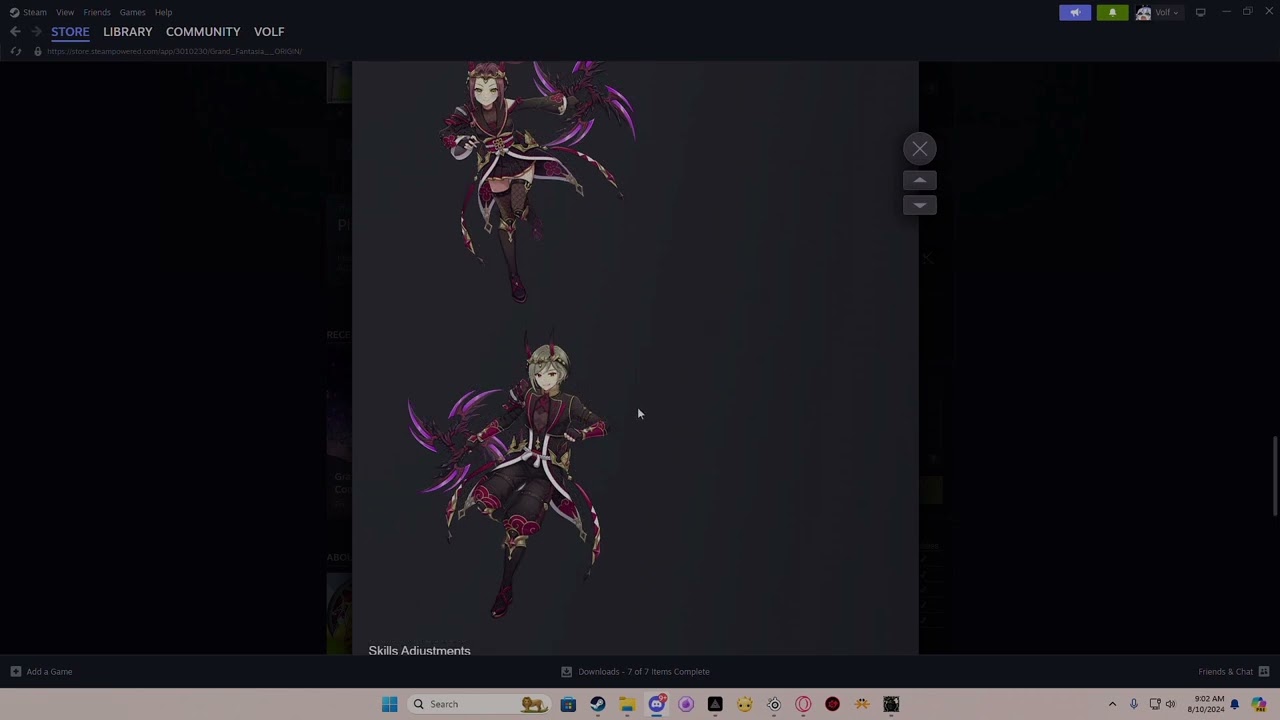Switch to the LIBRARY tab
The height and width of the screenshot is (720, 1280).
(x=127, y=32)
